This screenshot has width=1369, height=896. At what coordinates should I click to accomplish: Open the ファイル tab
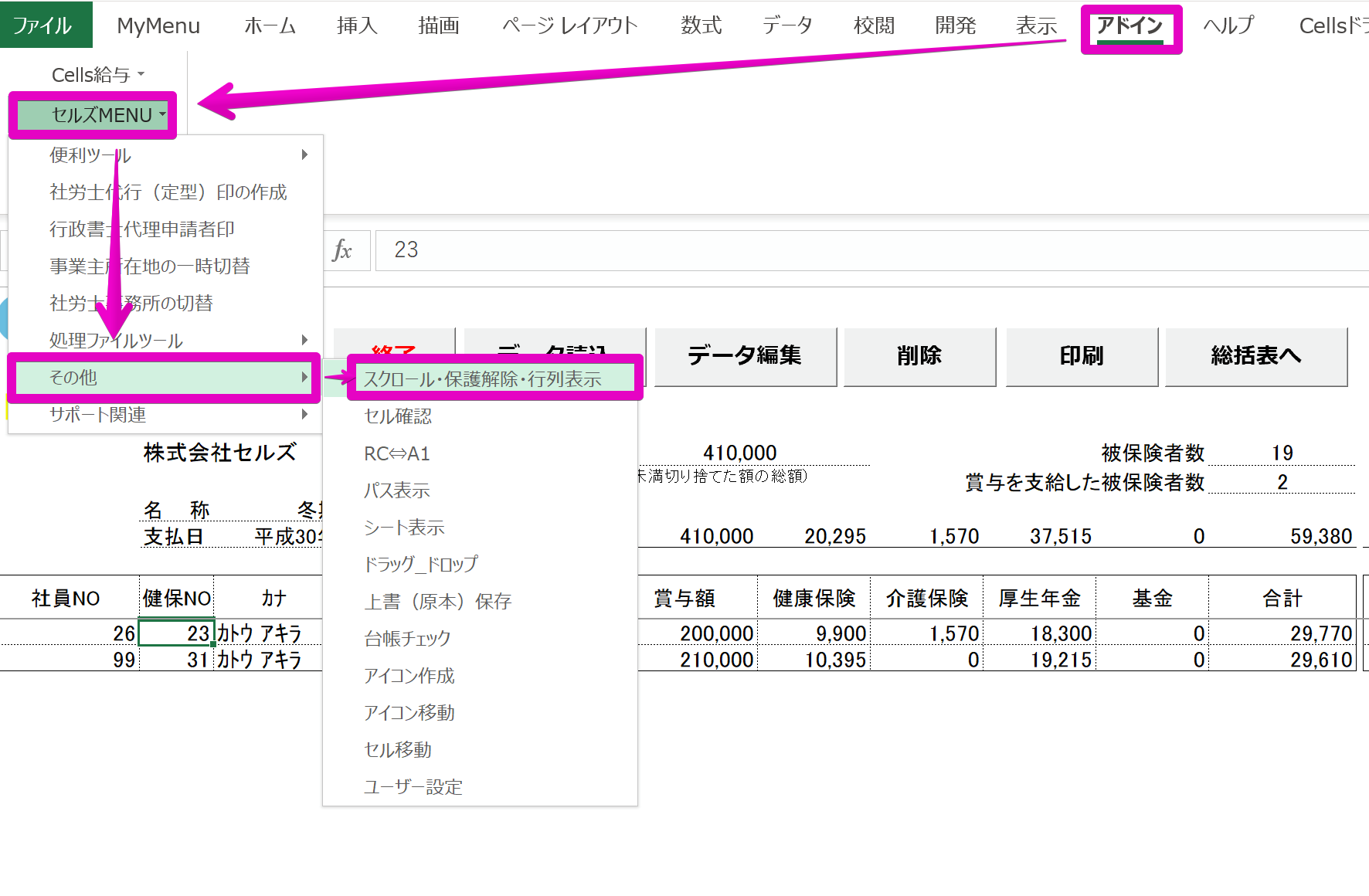pyautogui.click(x=43, y=25)
